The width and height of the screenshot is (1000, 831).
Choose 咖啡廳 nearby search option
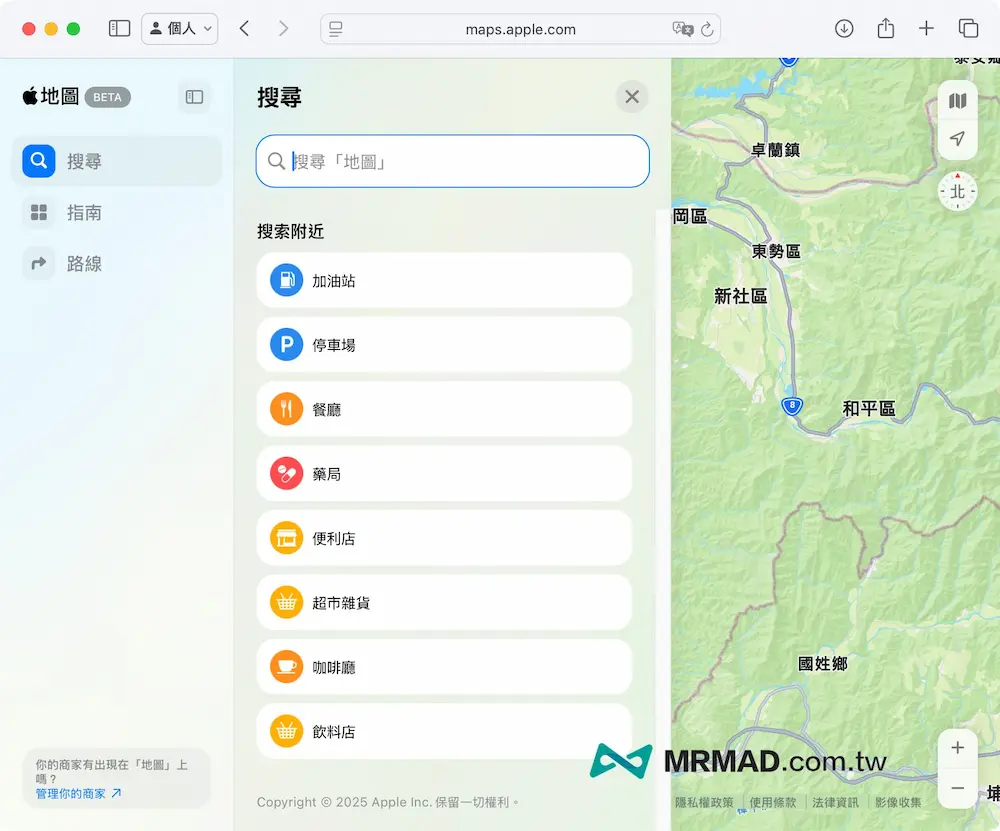(444, 667)
